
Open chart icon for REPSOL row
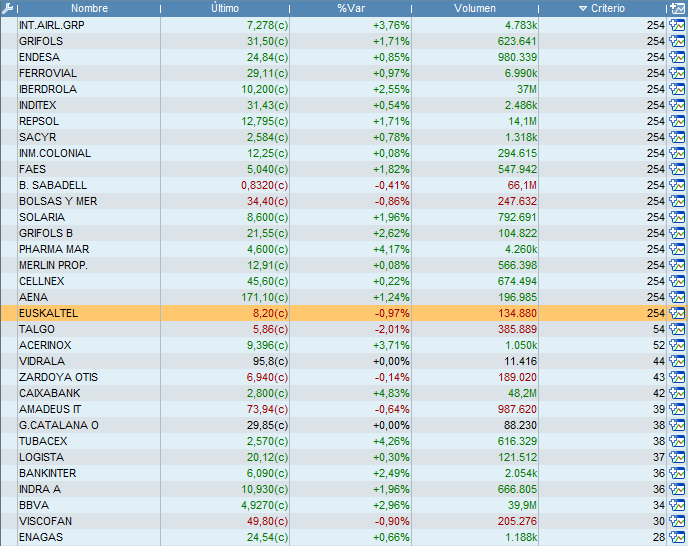point(677,121)
